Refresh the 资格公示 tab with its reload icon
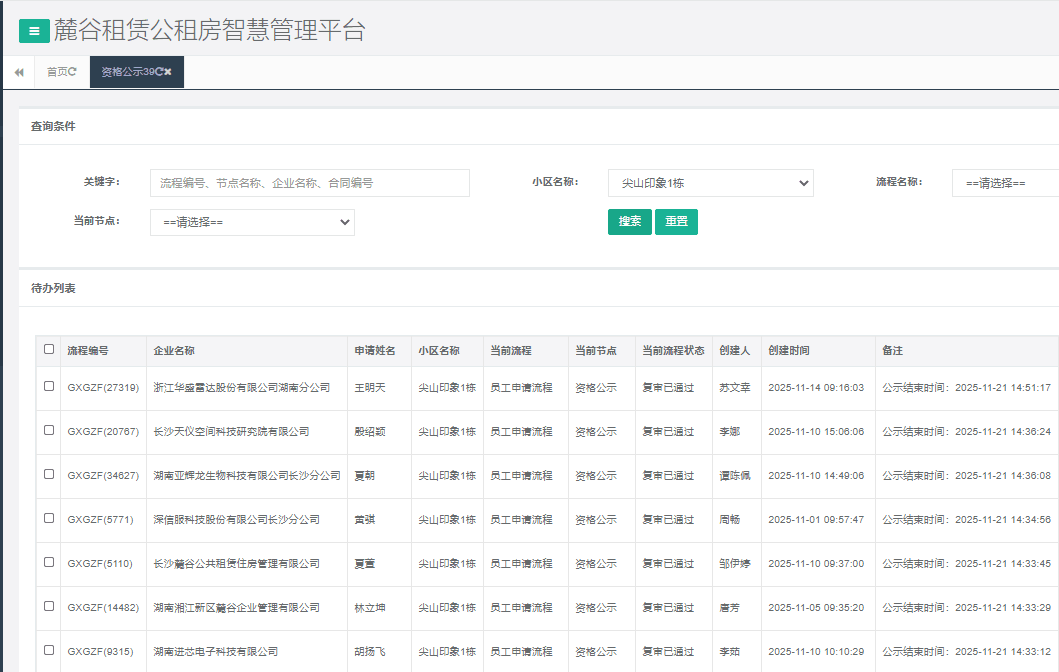 coord(159,72)
